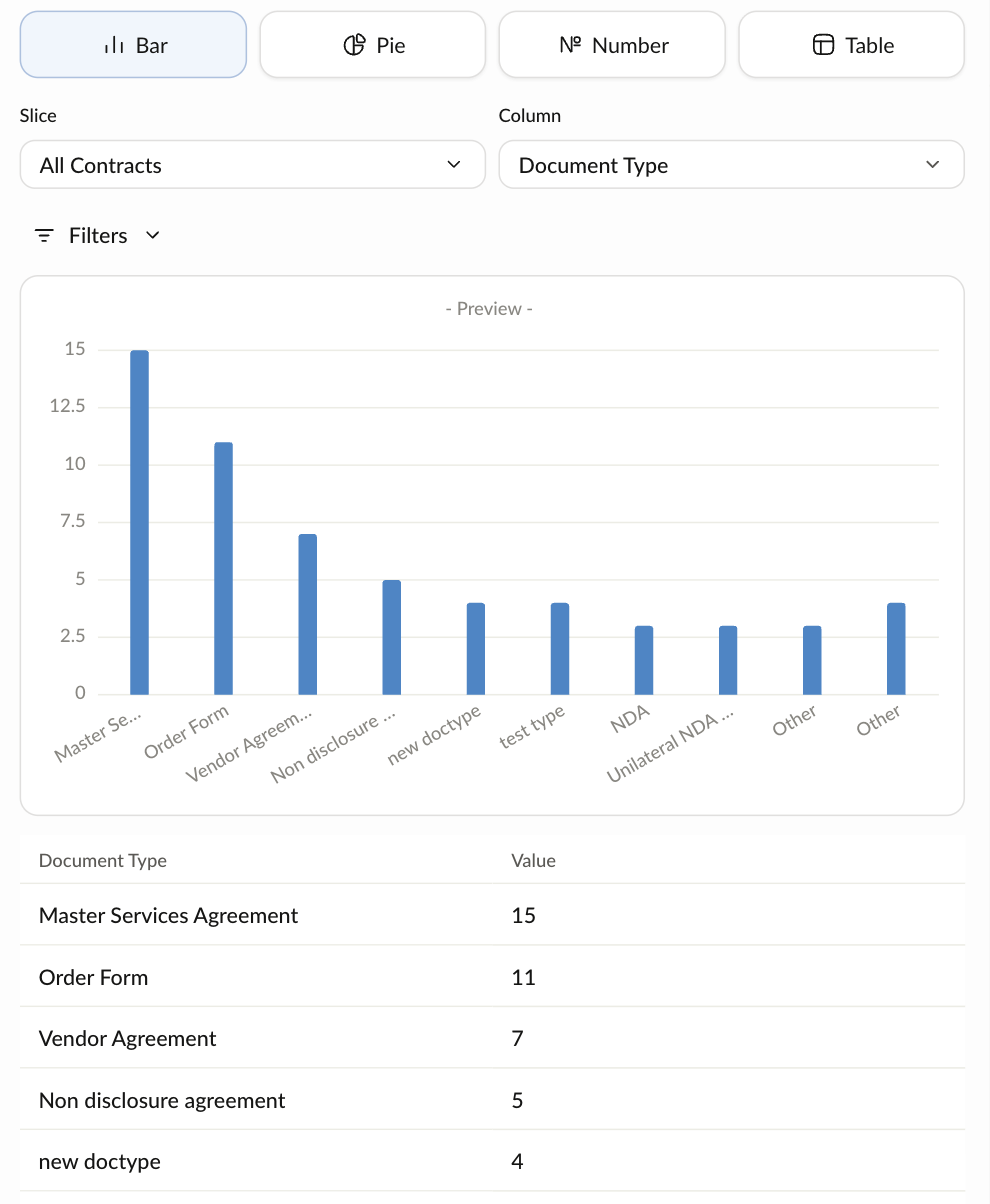990x1204 pixels.
Task: Click the Filters funnel icon
Action: pyautogui.click(x=44, y=236)
